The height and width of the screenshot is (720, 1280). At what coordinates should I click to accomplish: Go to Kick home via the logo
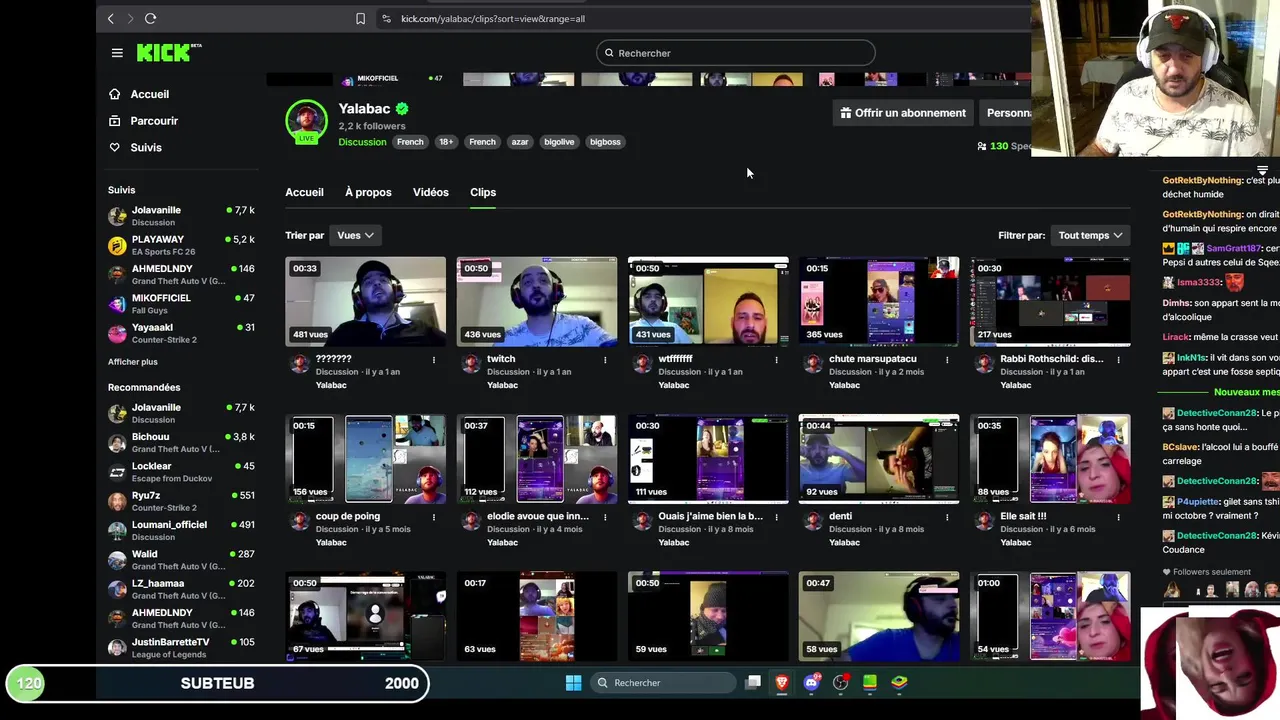168,53
